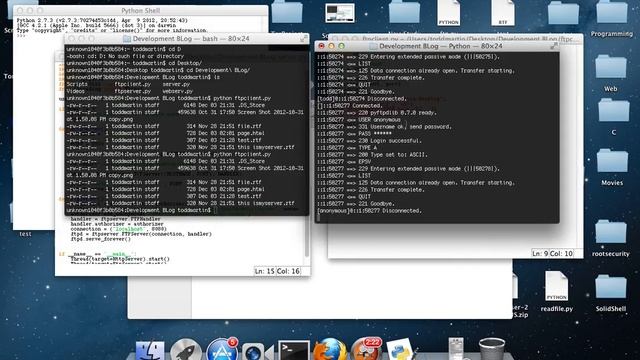Click the '230 Login successful.' log line
The image size is (640, 360).
point(369,141)
